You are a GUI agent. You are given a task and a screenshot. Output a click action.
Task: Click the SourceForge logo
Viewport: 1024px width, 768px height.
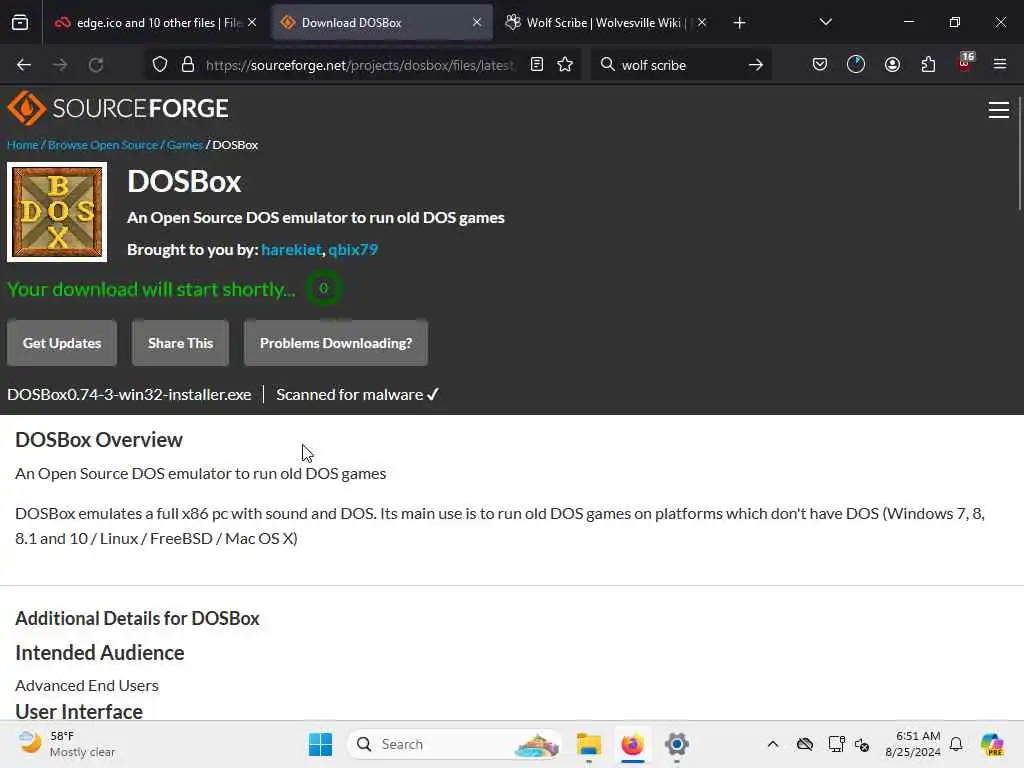(118, 108)
